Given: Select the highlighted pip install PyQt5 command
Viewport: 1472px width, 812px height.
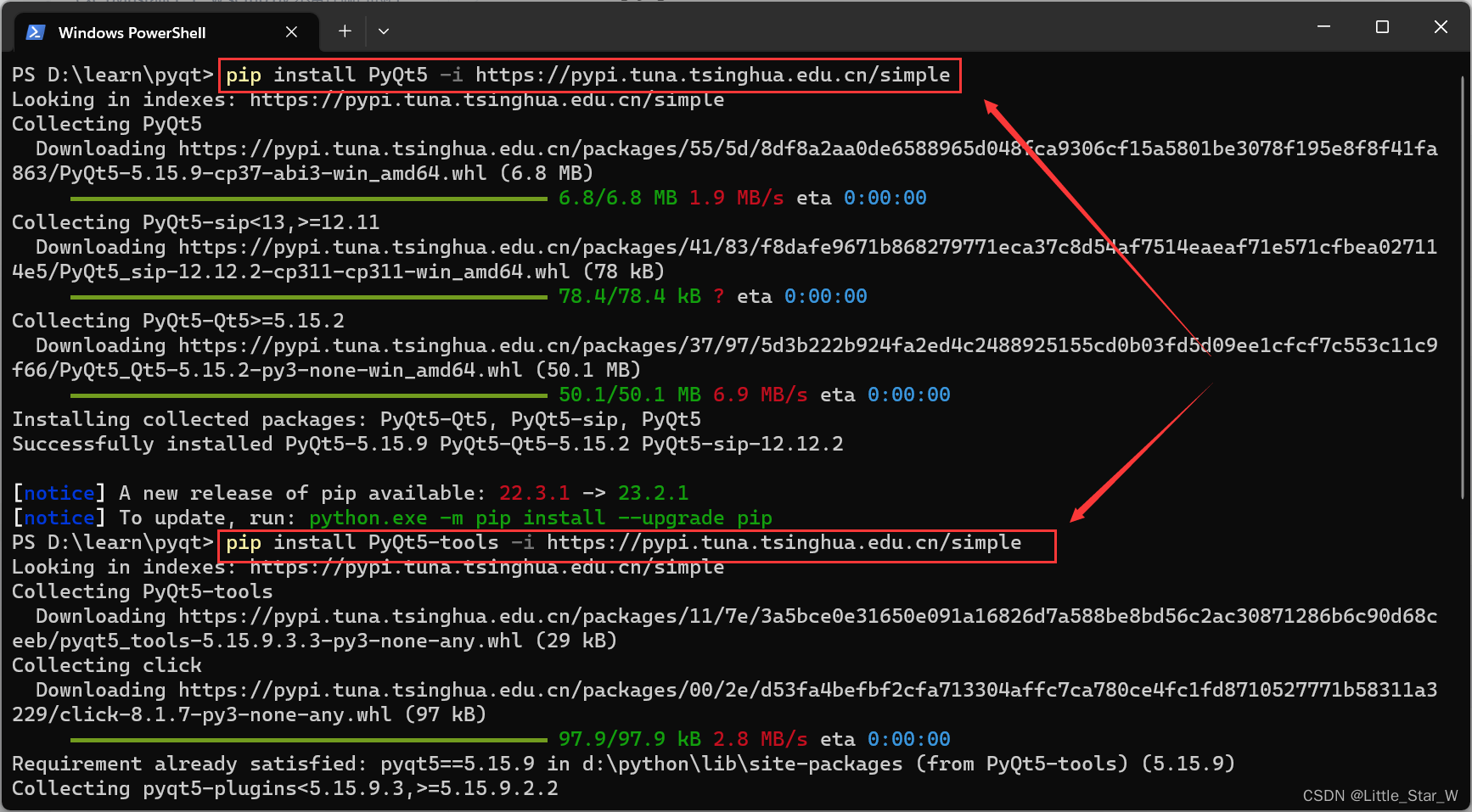Looking at the screenshot, I should point(589,75).
